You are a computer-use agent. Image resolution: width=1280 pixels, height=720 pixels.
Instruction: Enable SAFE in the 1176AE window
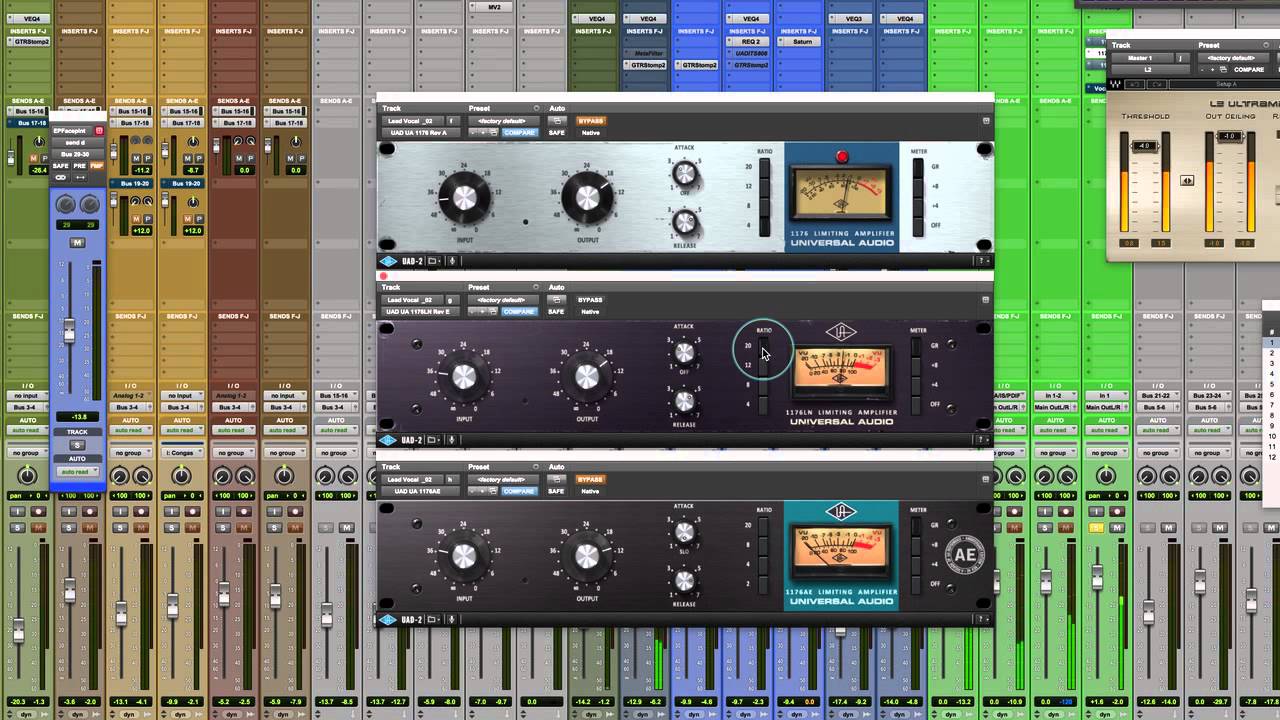click(556, 491)
